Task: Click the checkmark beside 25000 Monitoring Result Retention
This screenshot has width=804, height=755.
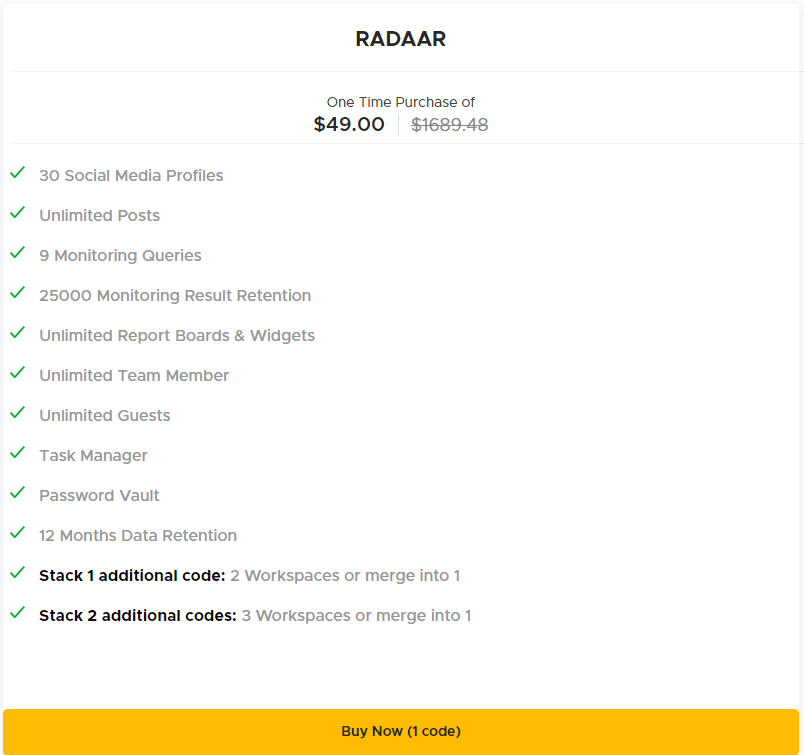Action: pos(17,292)
